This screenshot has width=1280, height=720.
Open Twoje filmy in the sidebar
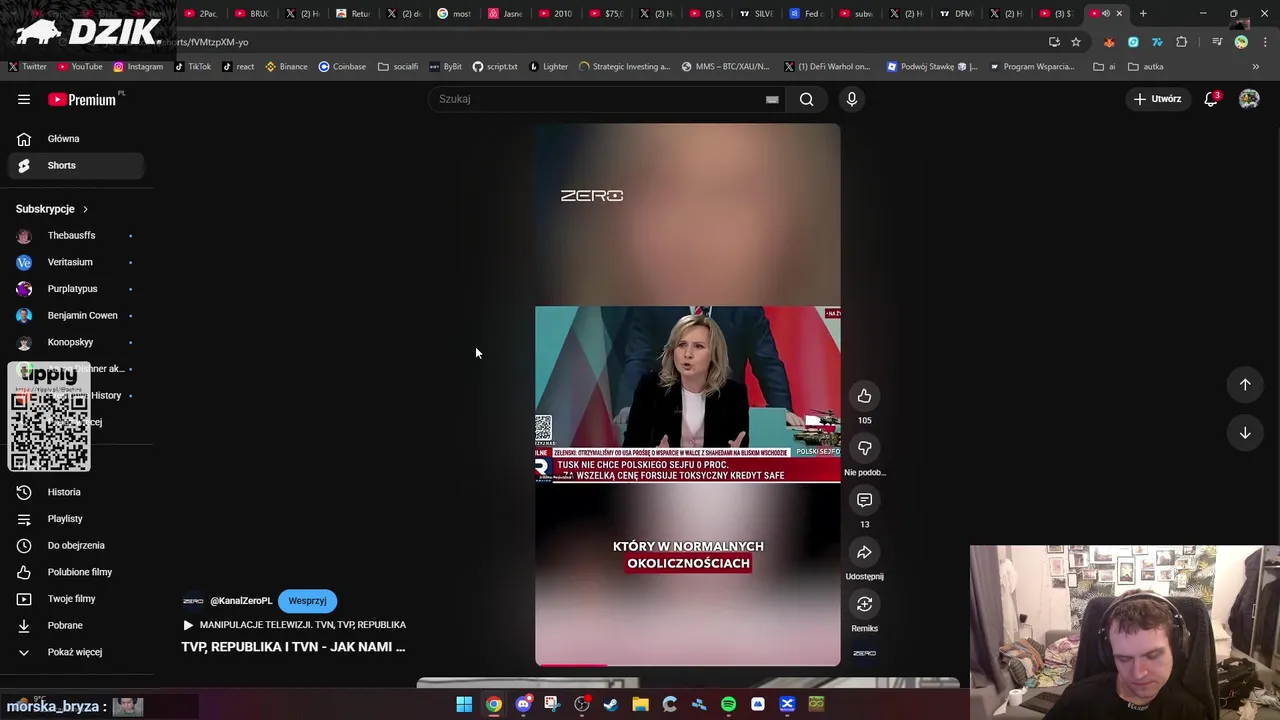(x=77, y=599)
